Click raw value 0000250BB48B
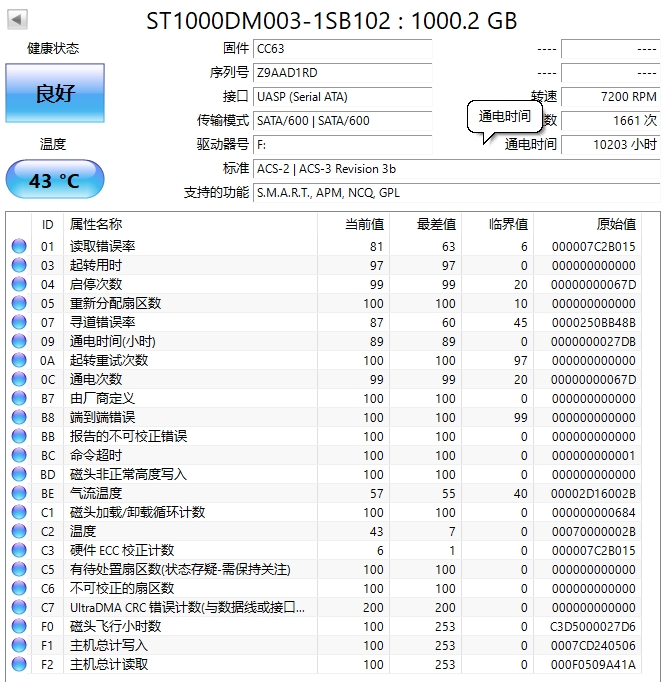This screenshot has height=682, width=665. coord(594,323)
